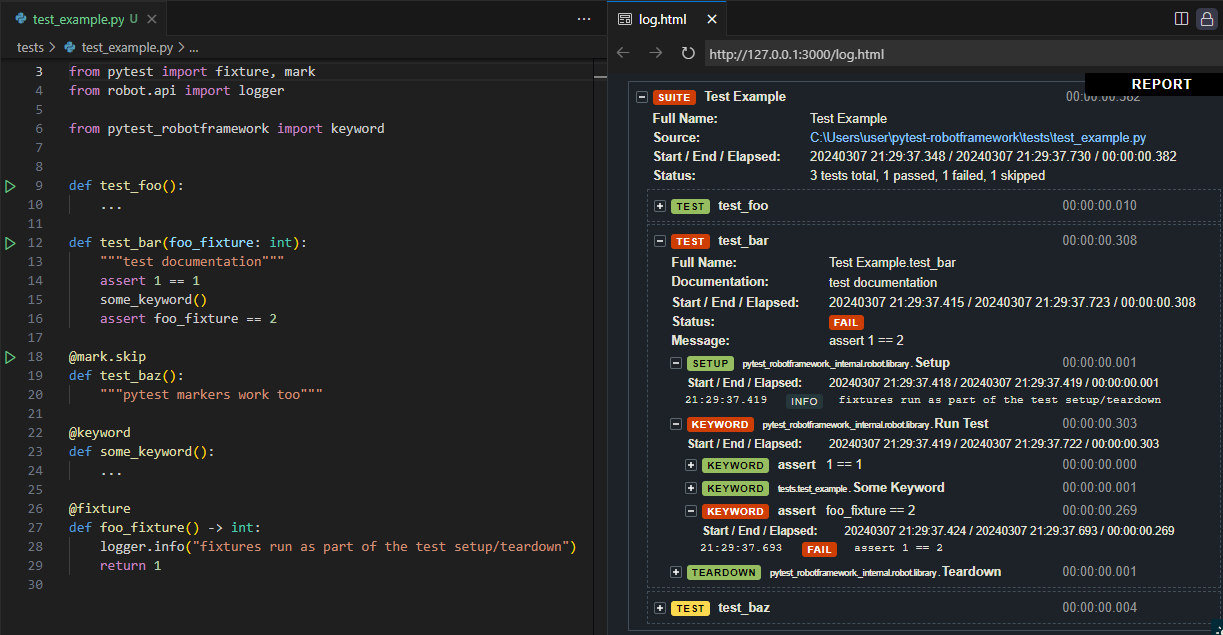Expand the test_baz test entry
This screenshot has width=1223, height=635.
pos(660,608)
